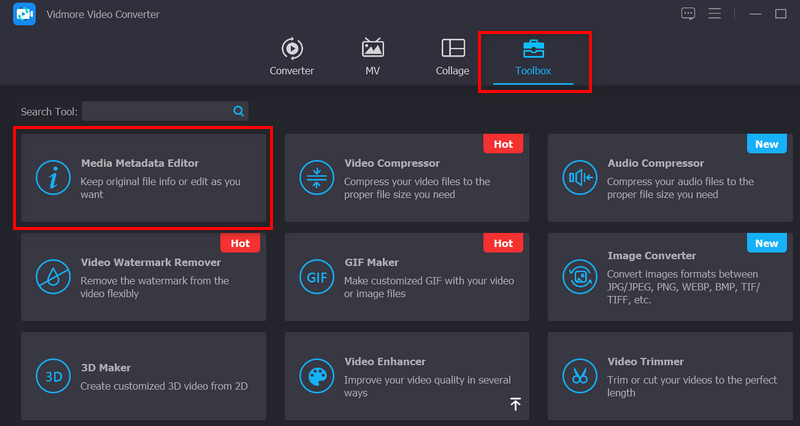Click the scroll-to-top arrow button

pos(516,404)
